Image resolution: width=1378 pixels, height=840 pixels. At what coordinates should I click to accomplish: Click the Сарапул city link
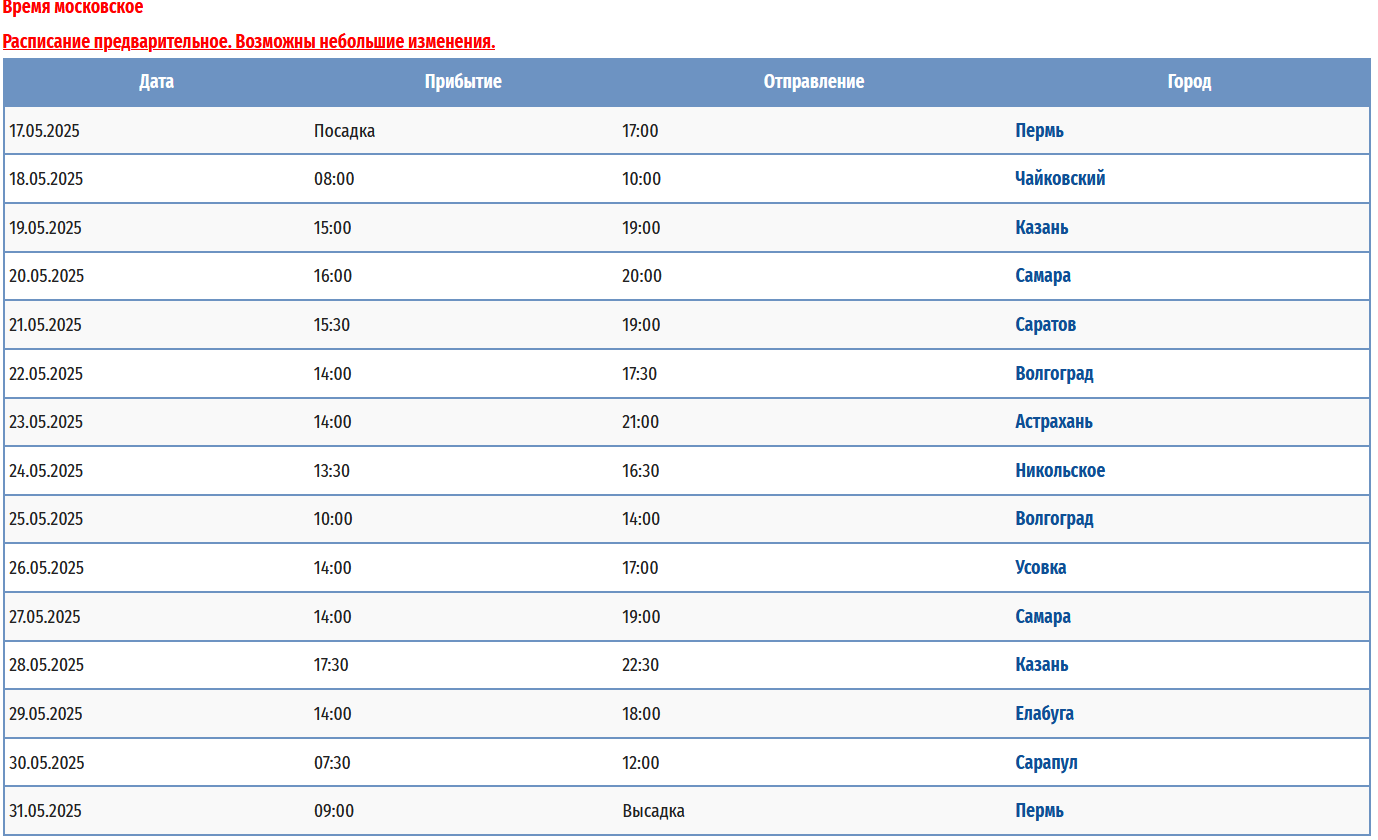click(1047, 763)
